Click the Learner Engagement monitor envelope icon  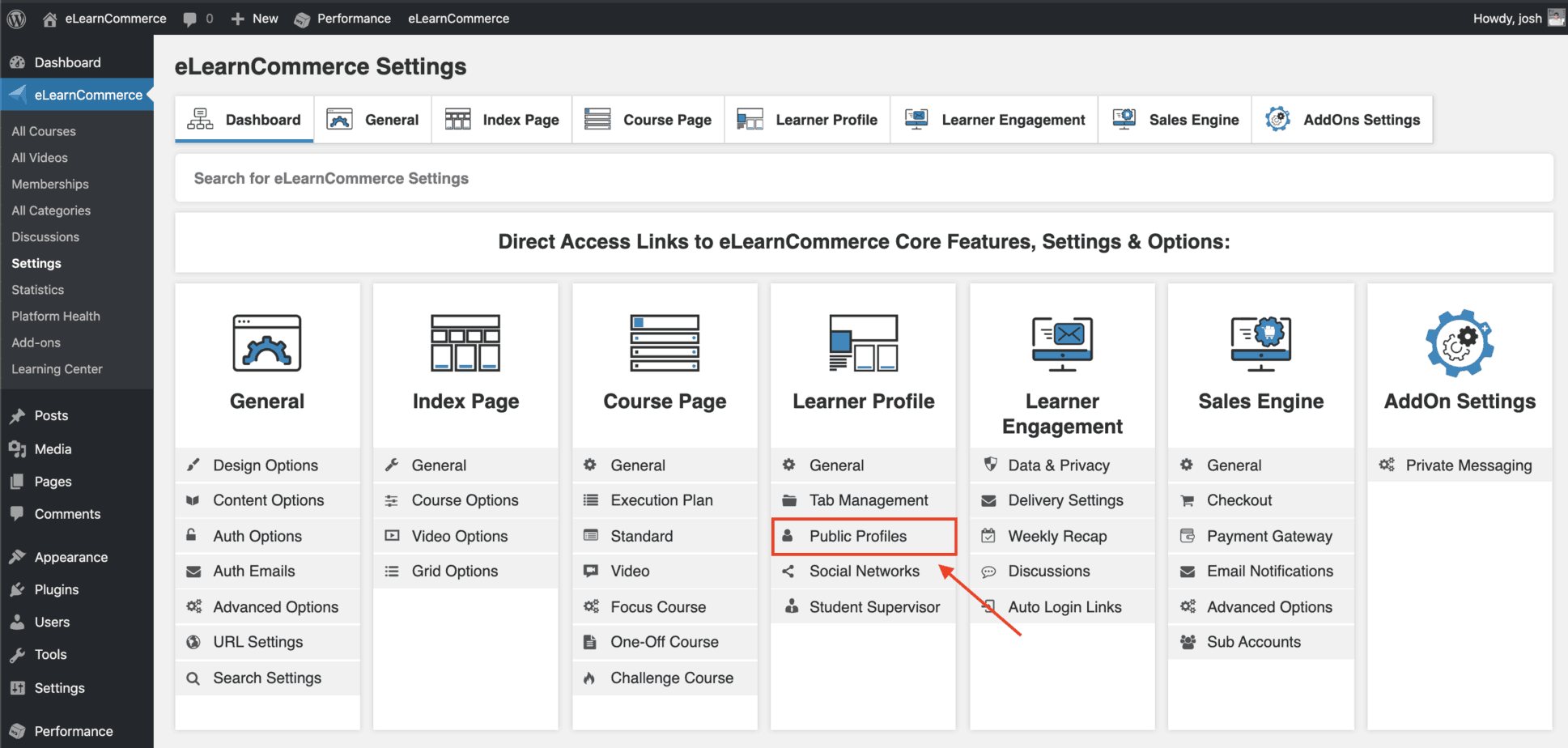pyautogui.click(x=1062, y=343)
